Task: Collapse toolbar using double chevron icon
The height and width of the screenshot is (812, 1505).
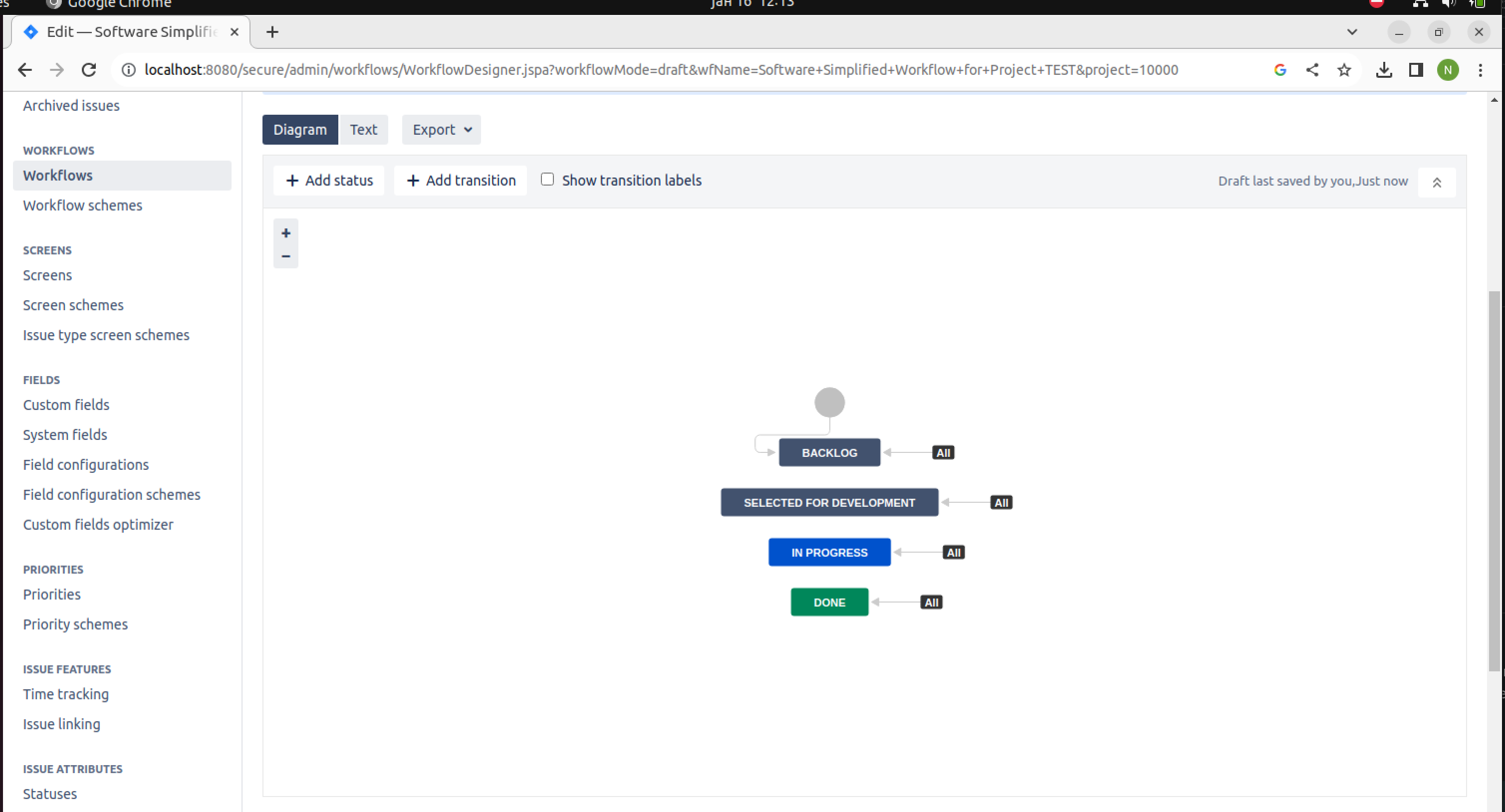Action: coord(1437,182)
